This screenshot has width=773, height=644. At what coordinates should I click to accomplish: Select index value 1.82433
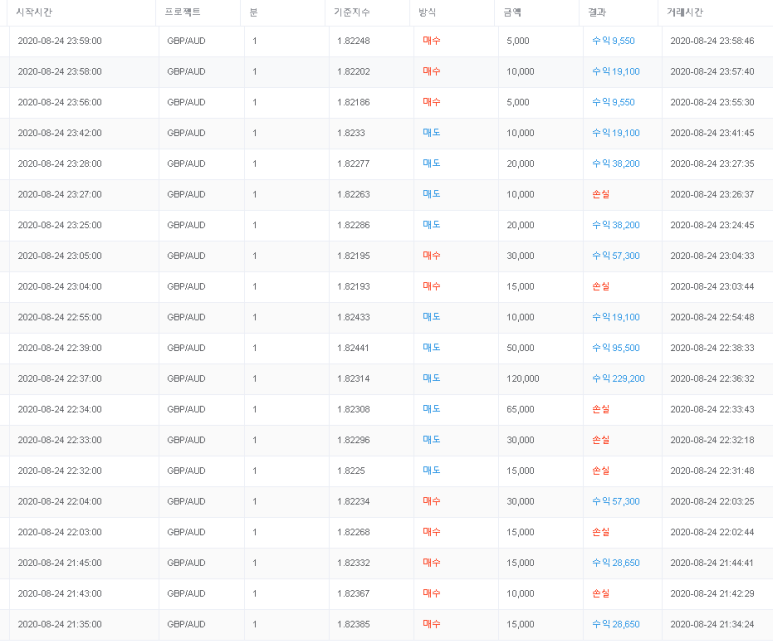point(353,317)
